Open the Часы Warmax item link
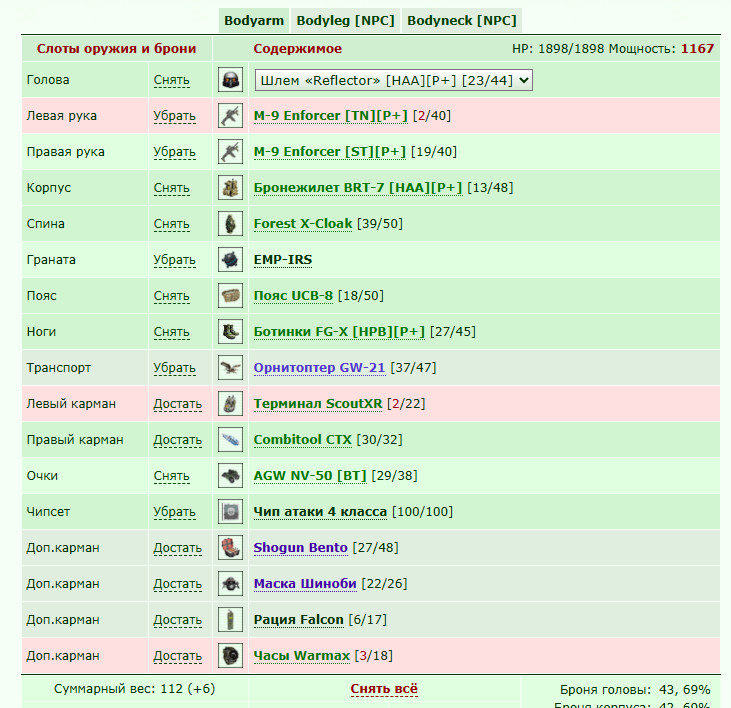731x708 pixels. coord(302,656)
